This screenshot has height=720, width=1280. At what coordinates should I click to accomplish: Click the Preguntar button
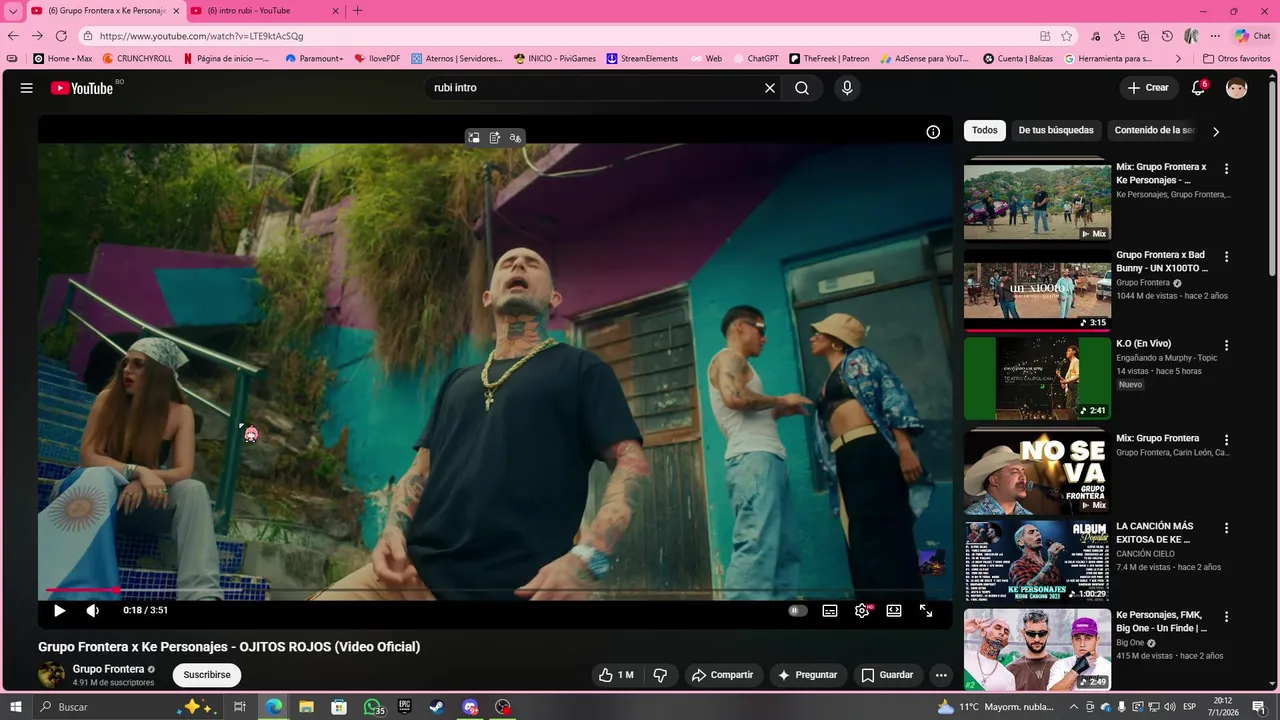pos(808,675)
